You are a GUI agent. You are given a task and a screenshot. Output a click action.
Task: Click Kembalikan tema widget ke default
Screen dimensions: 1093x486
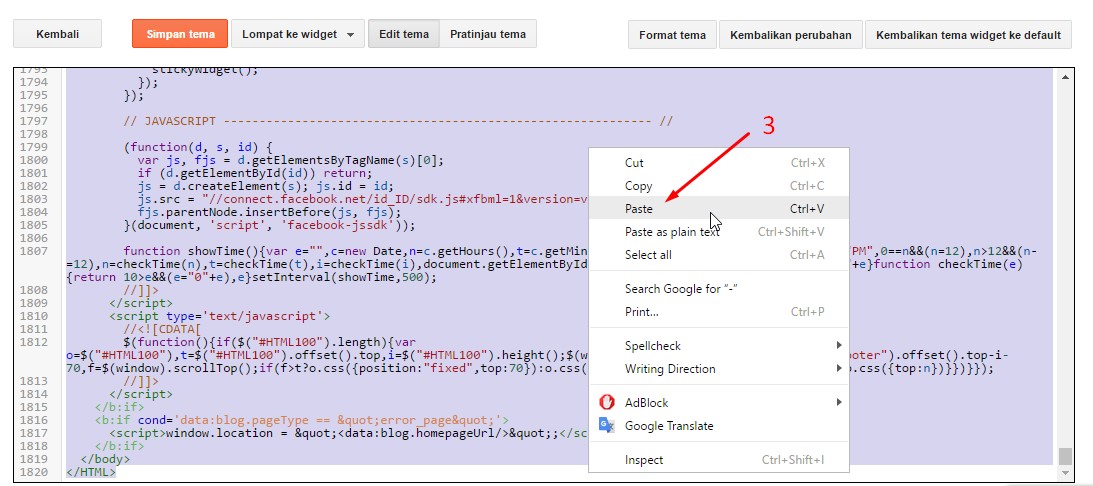coord(968,35)
